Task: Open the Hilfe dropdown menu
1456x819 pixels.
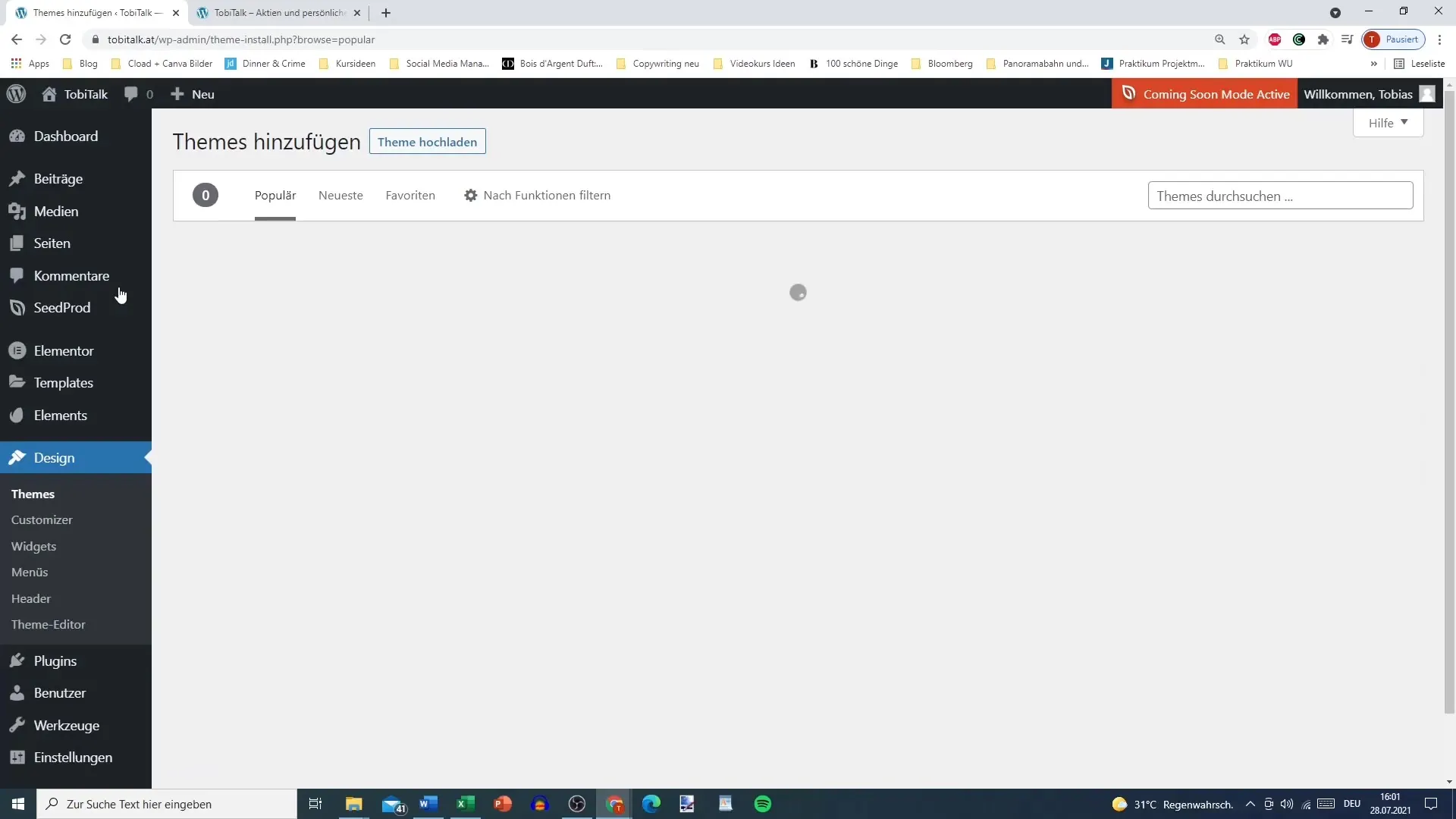Action: [1388, 123]
